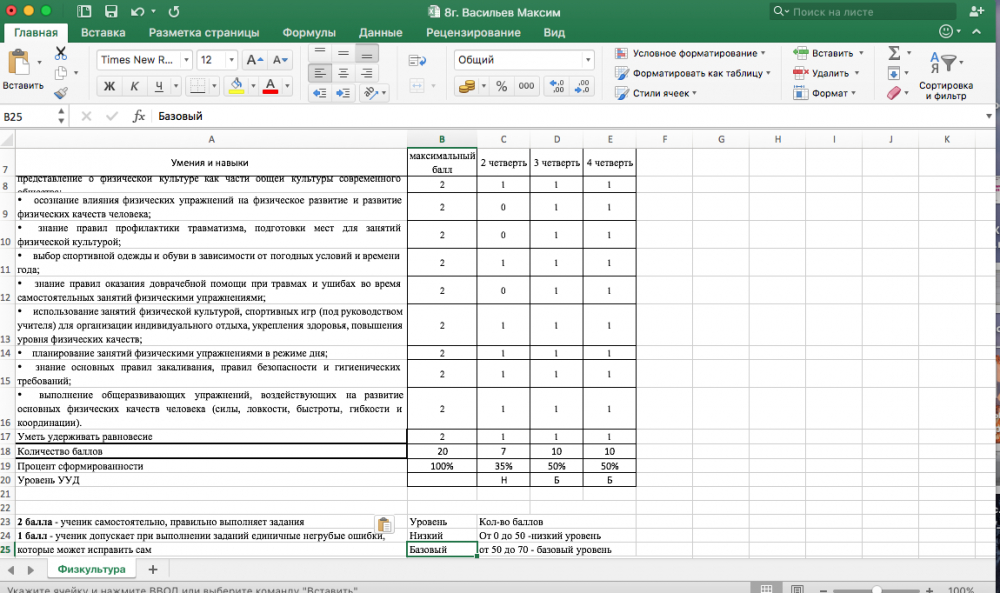Click the Fill down icon
Image resolution: width=1000 pixels, height=593 pixels.
pos(894,73)
